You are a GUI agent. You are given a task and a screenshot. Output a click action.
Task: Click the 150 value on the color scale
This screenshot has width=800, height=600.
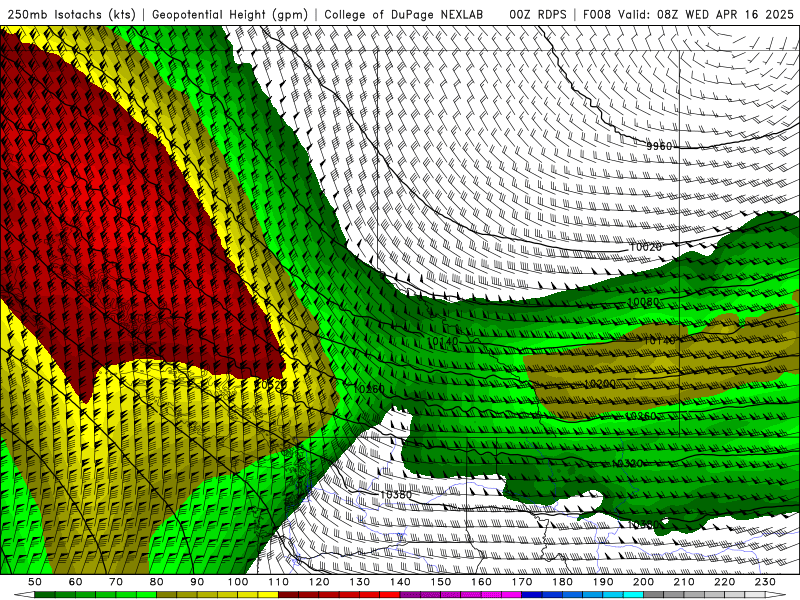click(x=441, y=582)
